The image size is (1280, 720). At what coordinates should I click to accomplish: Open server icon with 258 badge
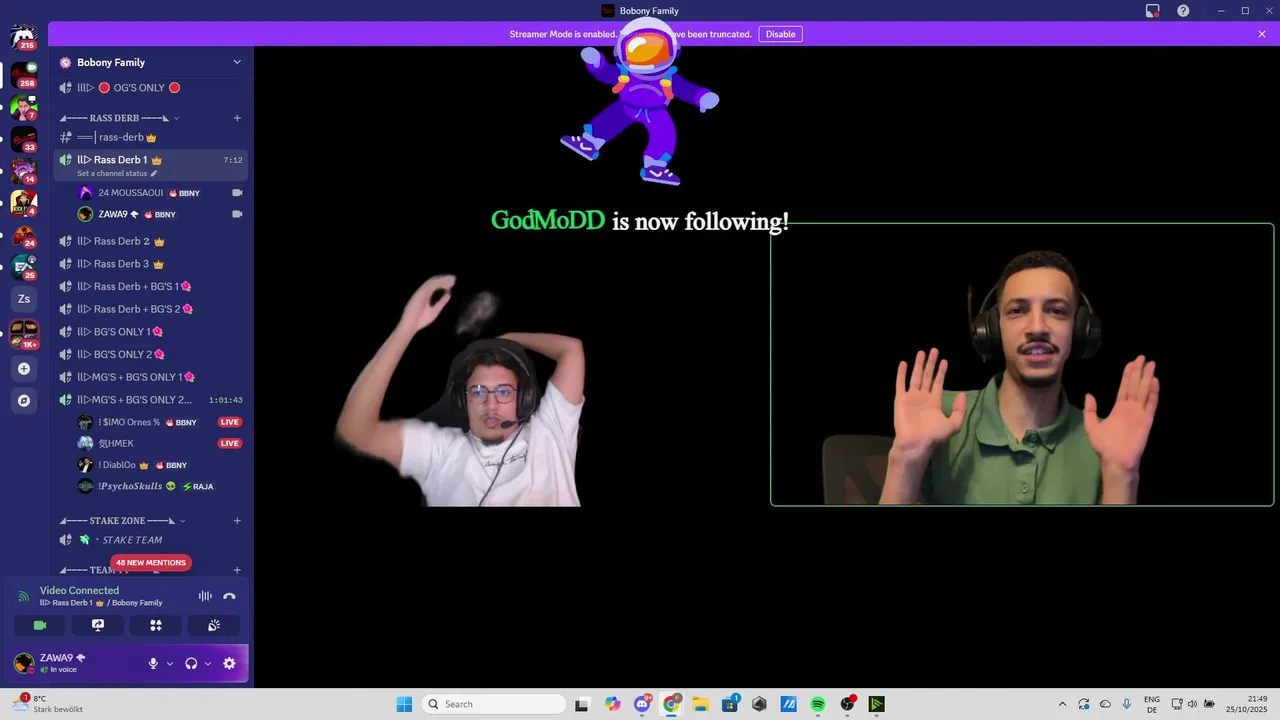point(24,74)
